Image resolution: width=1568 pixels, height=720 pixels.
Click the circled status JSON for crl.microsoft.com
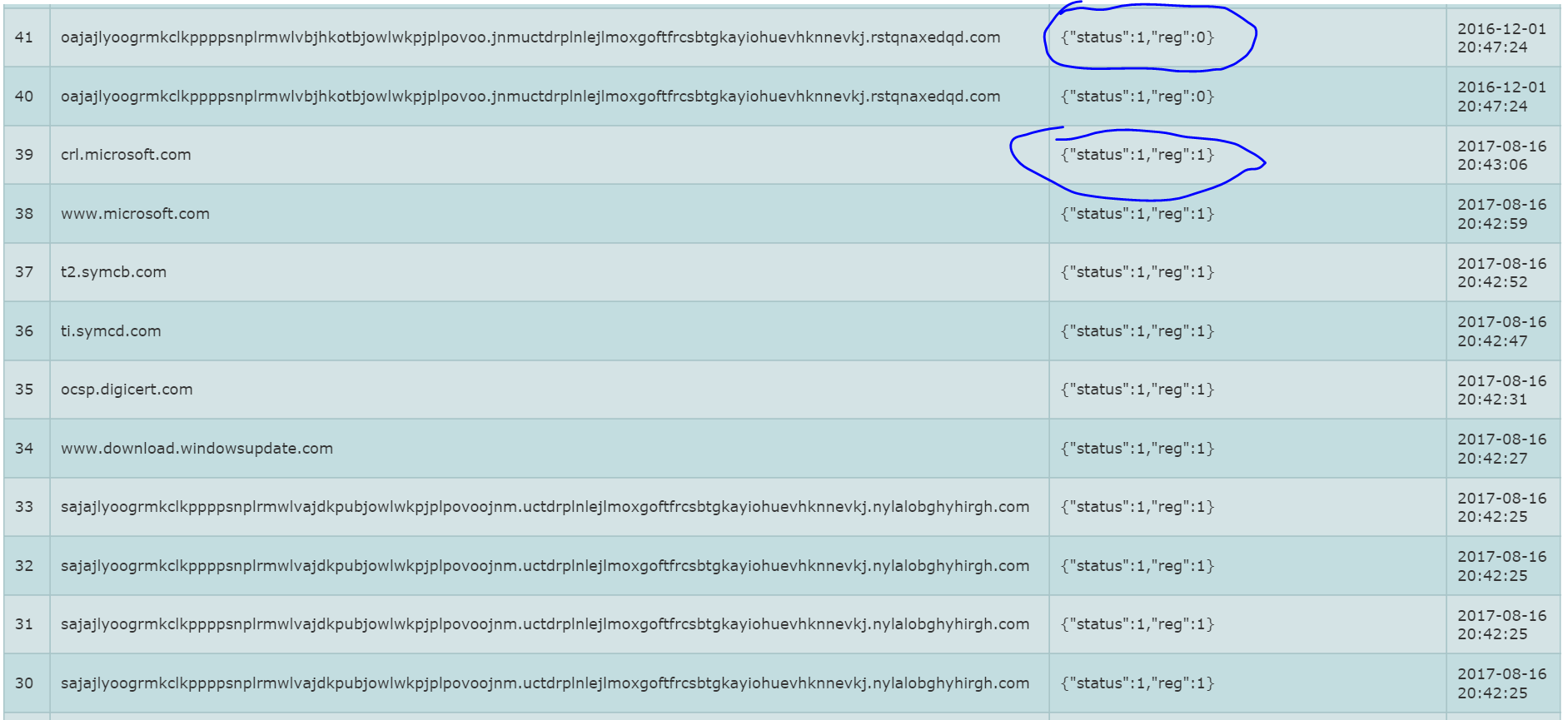[1137, 155]
